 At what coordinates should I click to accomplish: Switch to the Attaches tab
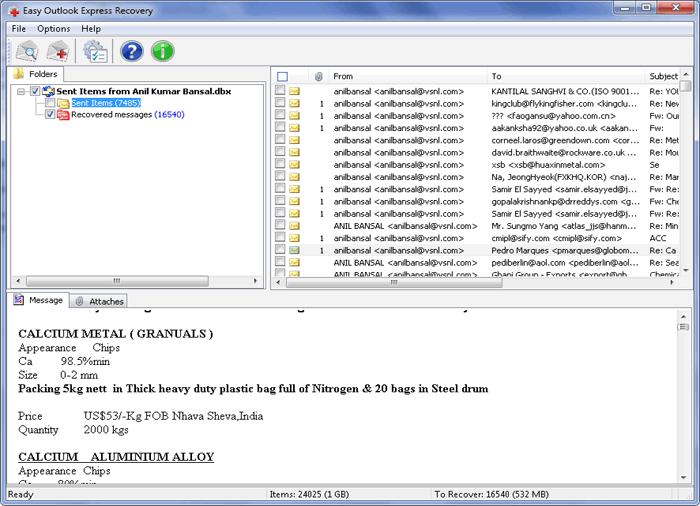(99, 301)
